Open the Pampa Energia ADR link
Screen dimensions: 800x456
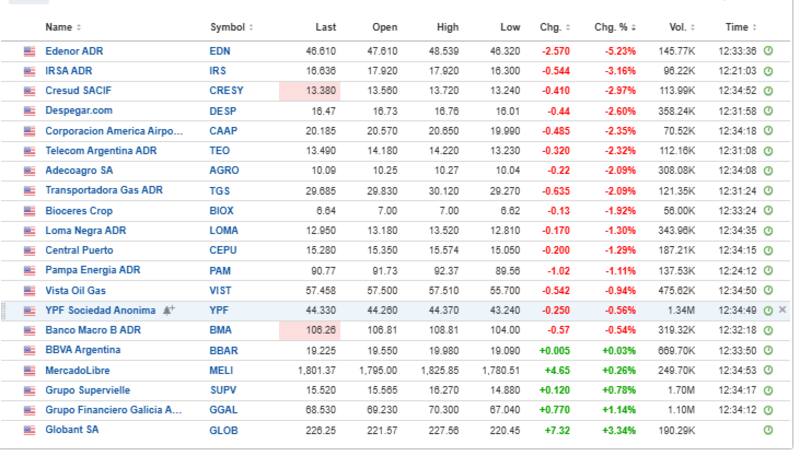93,271
